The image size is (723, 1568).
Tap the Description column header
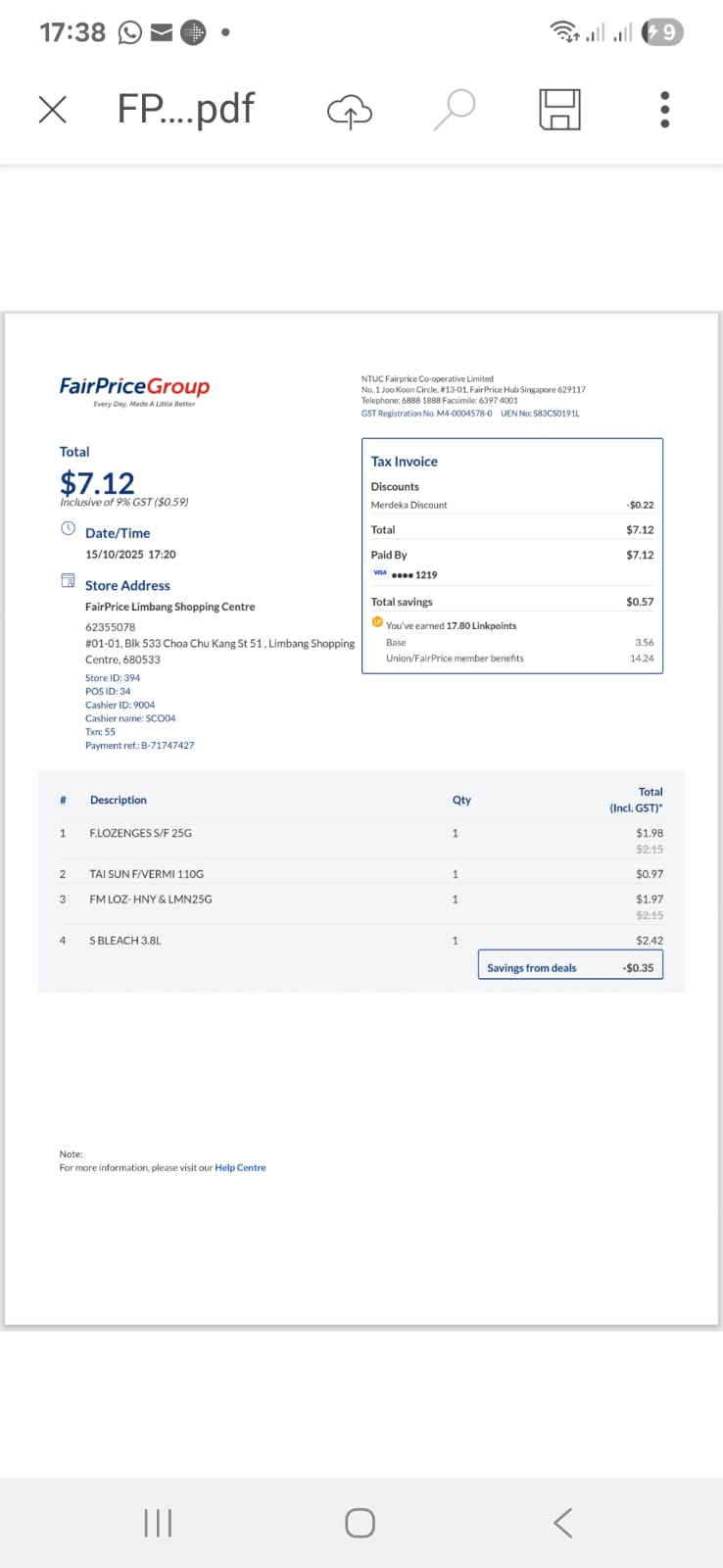(x=119, y=800)
